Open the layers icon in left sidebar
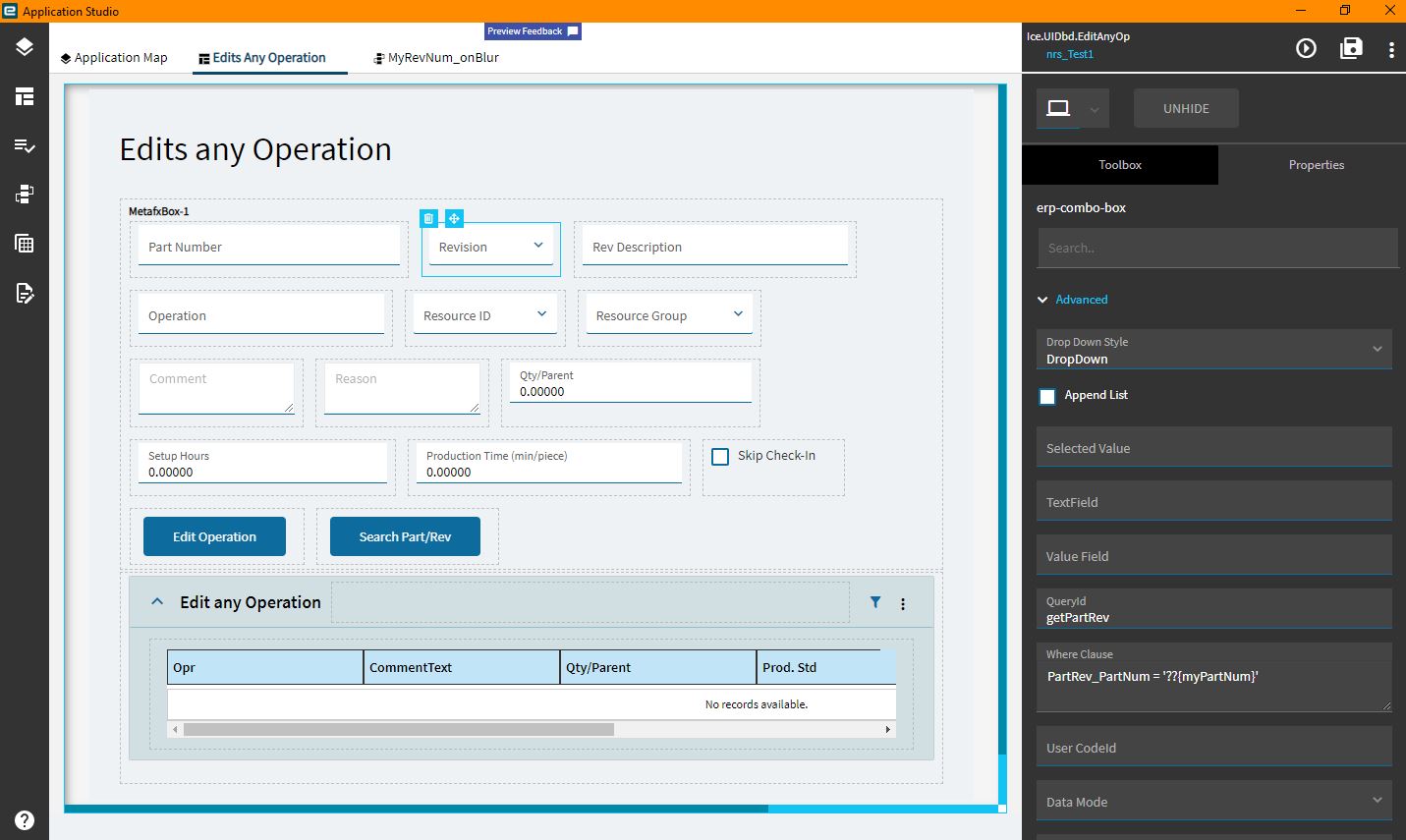The width and height of the screenshot is (1406, 840). click(25, 47)
